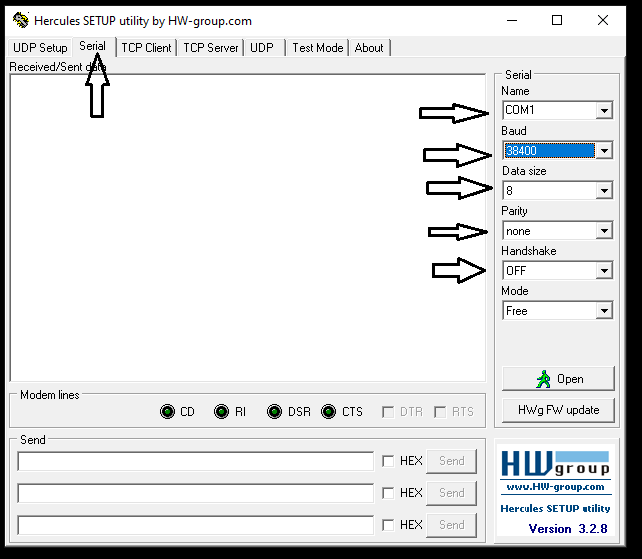642x559 pixels.
Task: Minimize the Hercules window
Action: pyautogui.click(x=512, y=20)
